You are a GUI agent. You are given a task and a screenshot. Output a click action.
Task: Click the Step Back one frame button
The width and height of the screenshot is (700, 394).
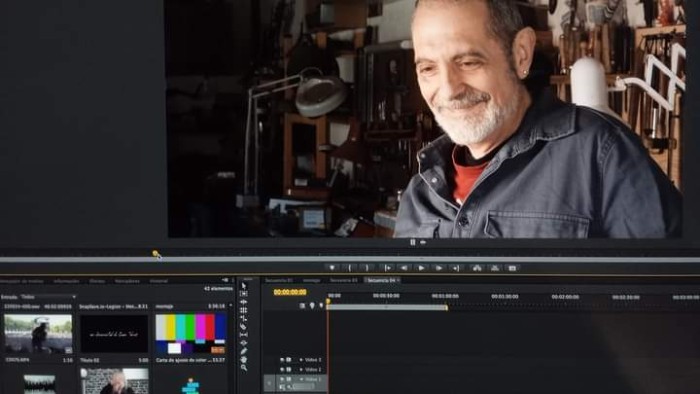click(x=404, y=268)
